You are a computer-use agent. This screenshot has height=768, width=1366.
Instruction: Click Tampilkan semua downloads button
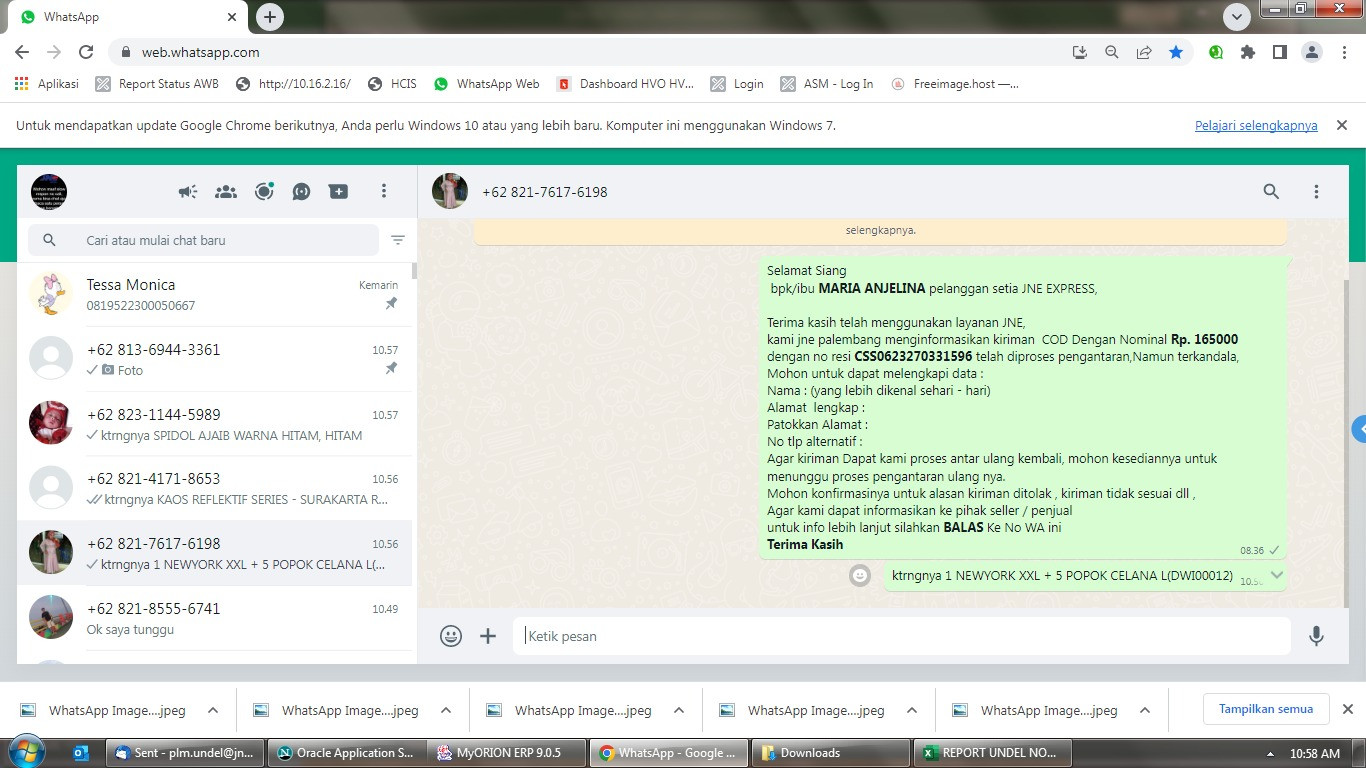tap(1266, 709)
